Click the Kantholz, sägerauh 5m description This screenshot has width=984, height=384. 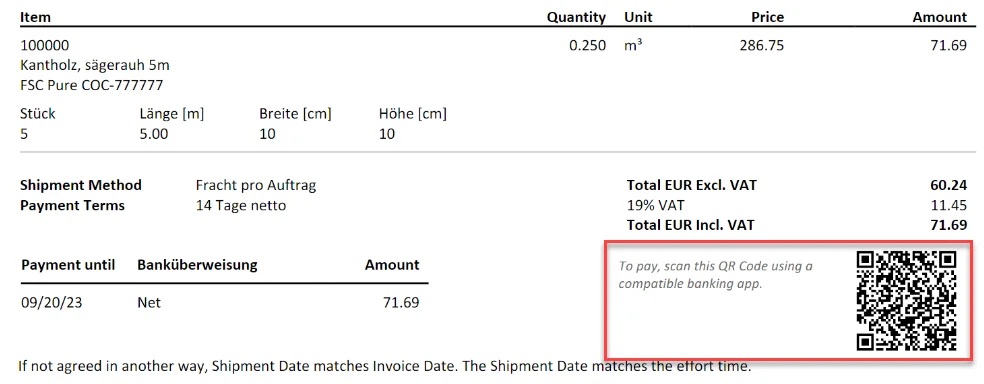coord(95,65)
